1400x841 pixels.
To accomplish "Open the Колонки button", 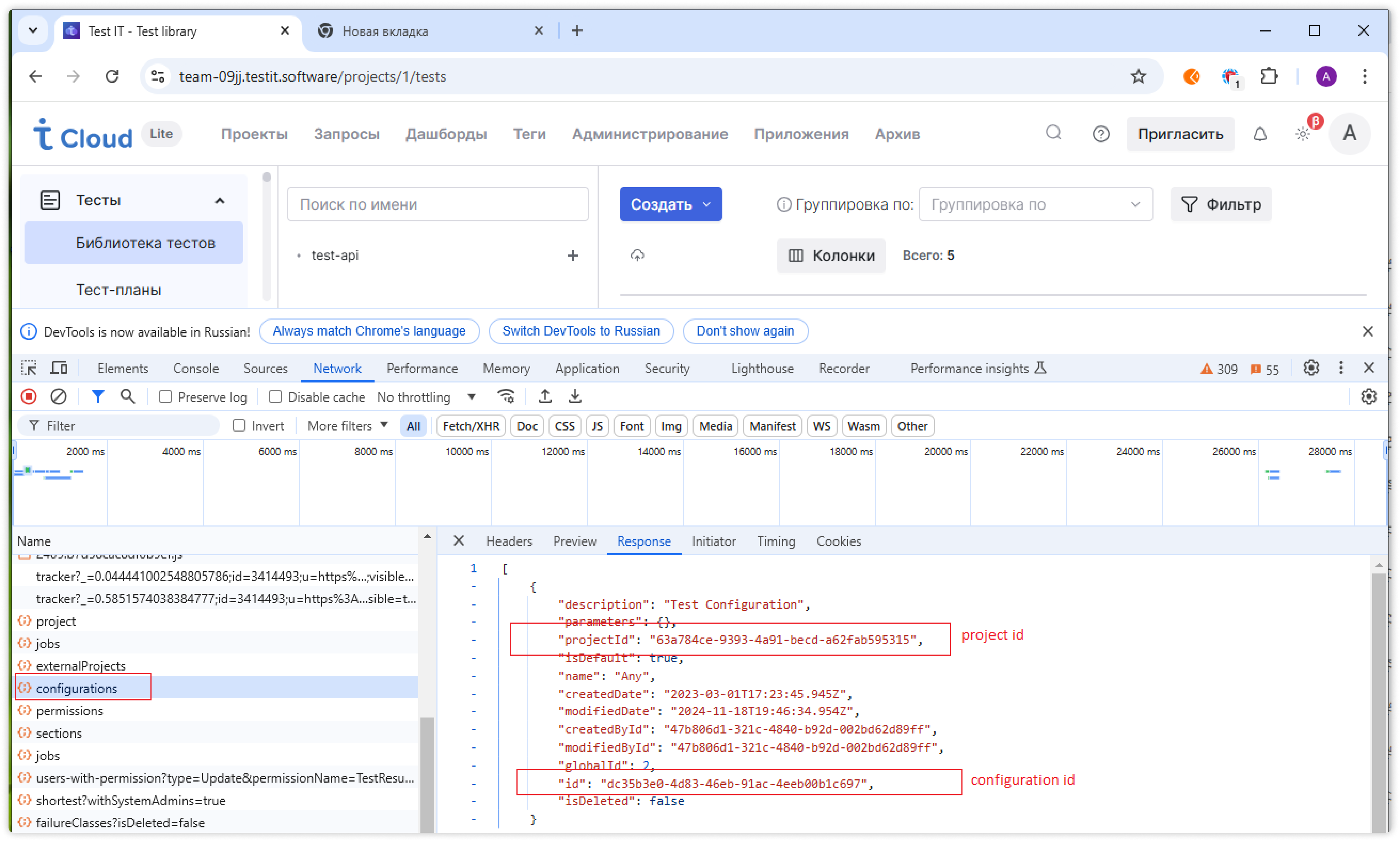I will (x=831, y=256).
